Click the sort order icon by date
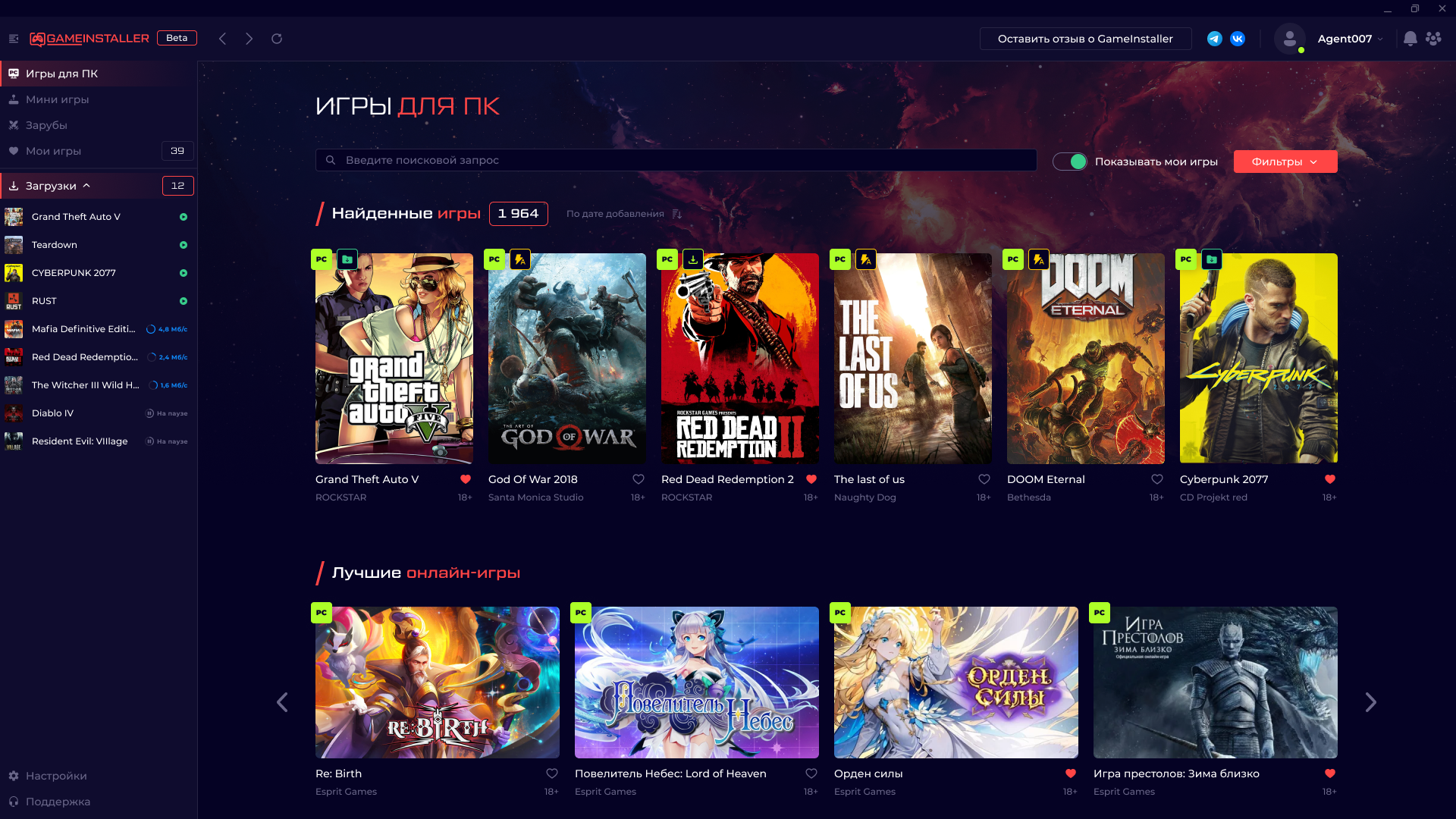Screen dimensions: 1456x819 [x=677, y=215]
